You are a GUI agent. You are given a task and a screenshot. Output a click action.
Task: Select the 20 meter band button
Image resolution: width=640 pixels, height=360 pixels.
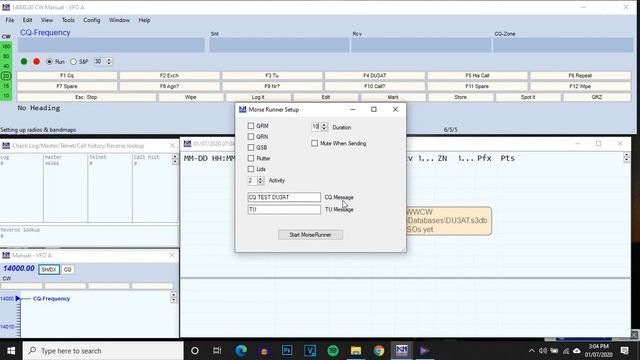(x=6, y=76)
